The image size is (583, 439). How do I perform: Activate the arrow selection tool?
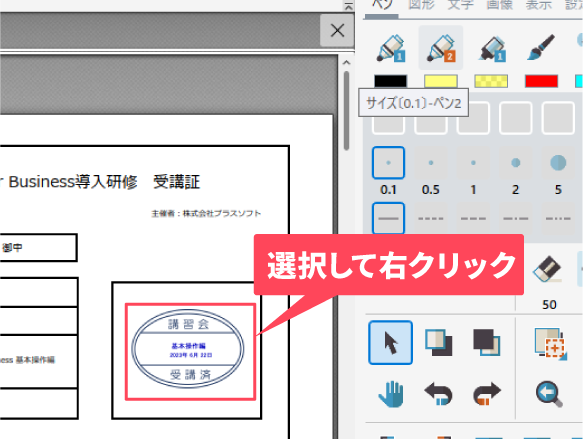(390, 342)
